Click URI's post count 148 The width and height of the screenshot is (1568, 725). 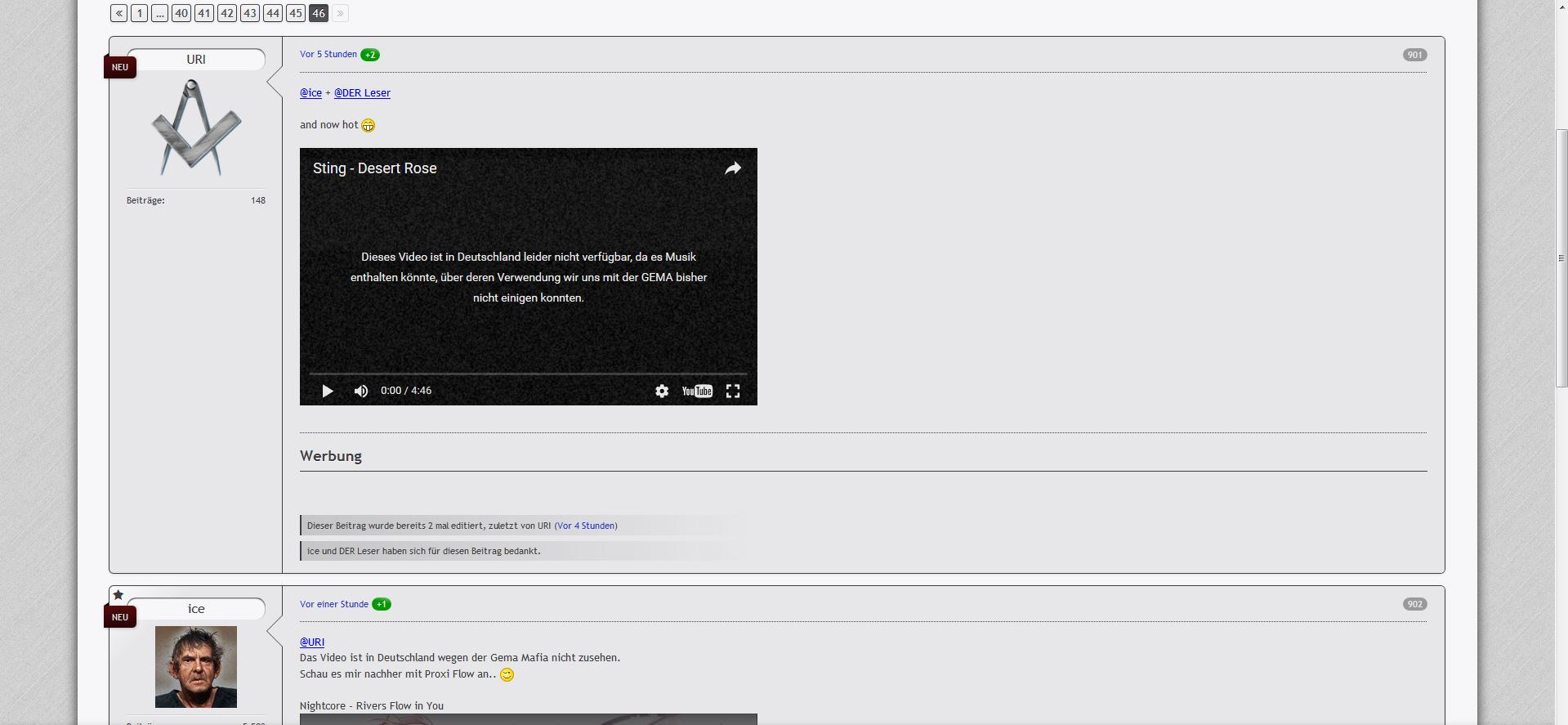coord(258,200)
